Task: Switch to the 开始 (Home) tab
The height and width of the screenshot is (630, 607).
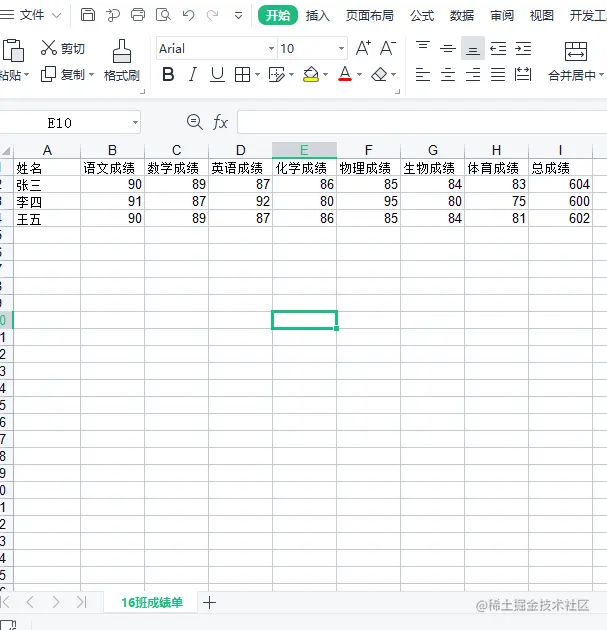Action: point(278,15)
